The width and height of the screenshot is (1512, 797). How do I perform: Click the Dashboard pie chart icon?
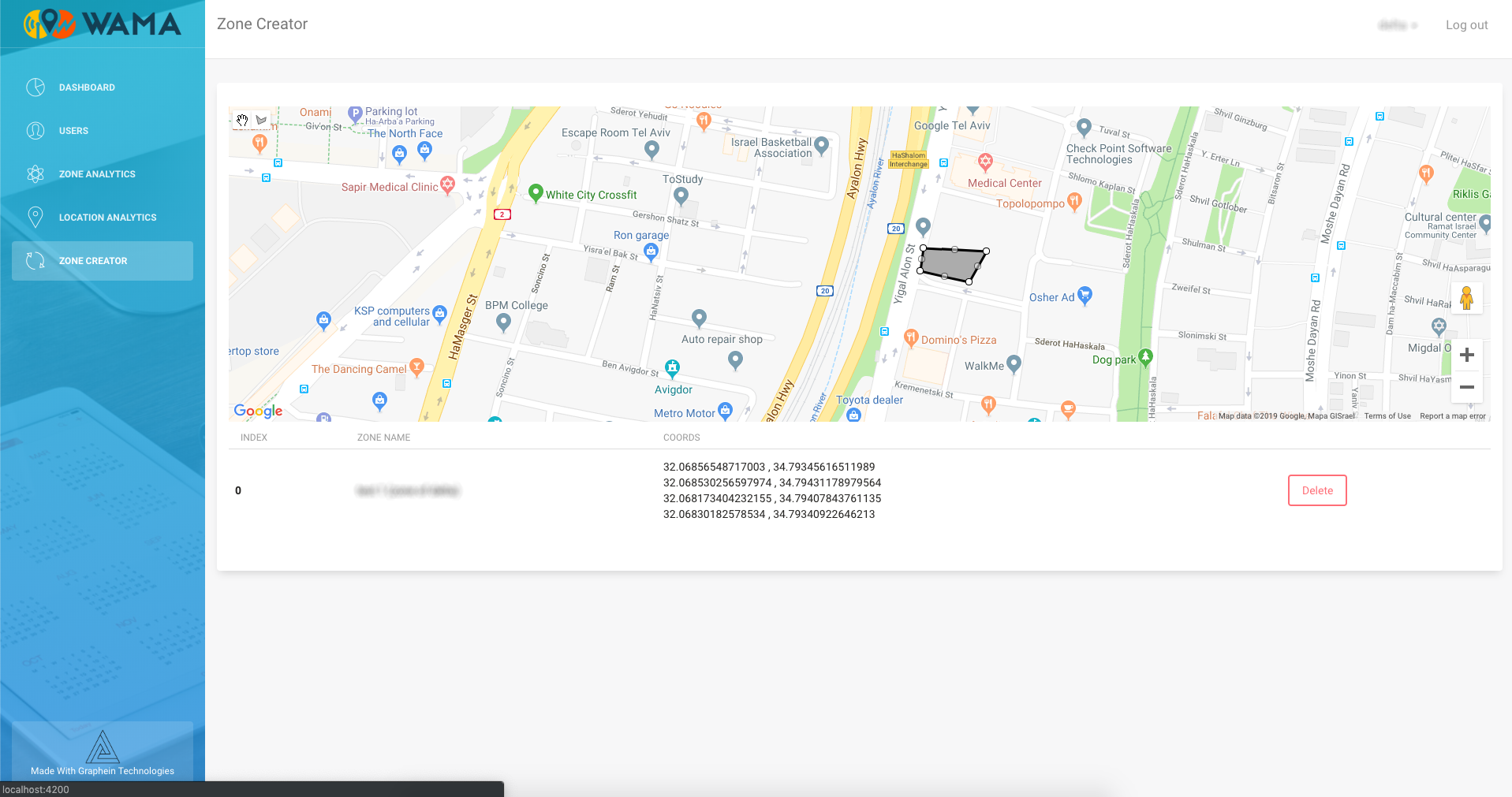[x=35, y=88]
